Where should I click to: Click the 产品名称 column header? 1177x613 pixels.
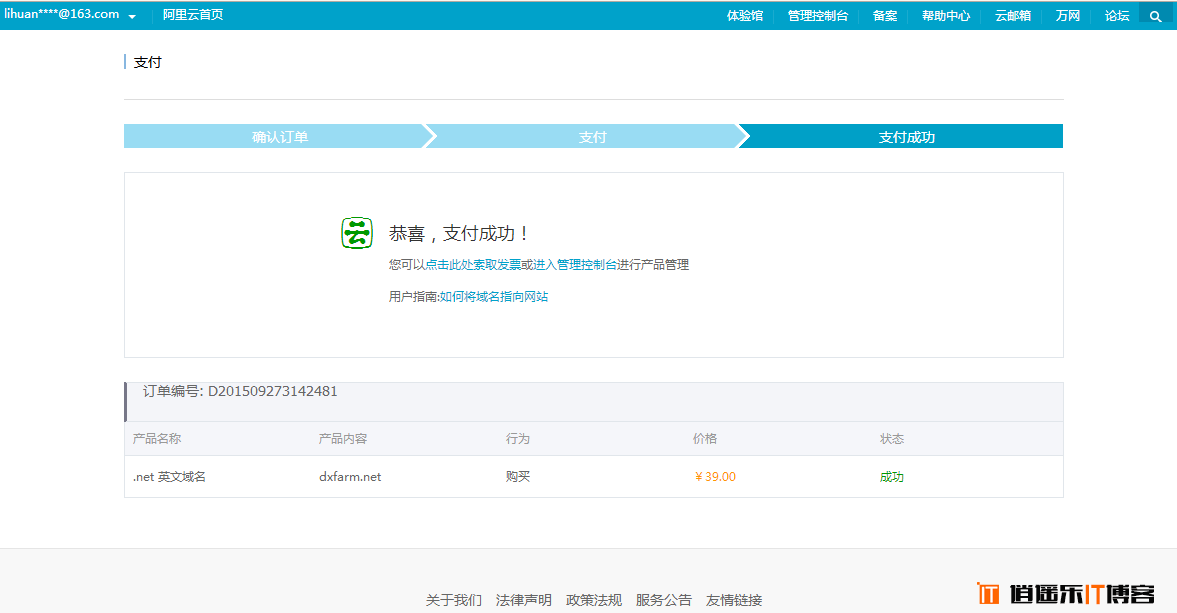[157, 439]
